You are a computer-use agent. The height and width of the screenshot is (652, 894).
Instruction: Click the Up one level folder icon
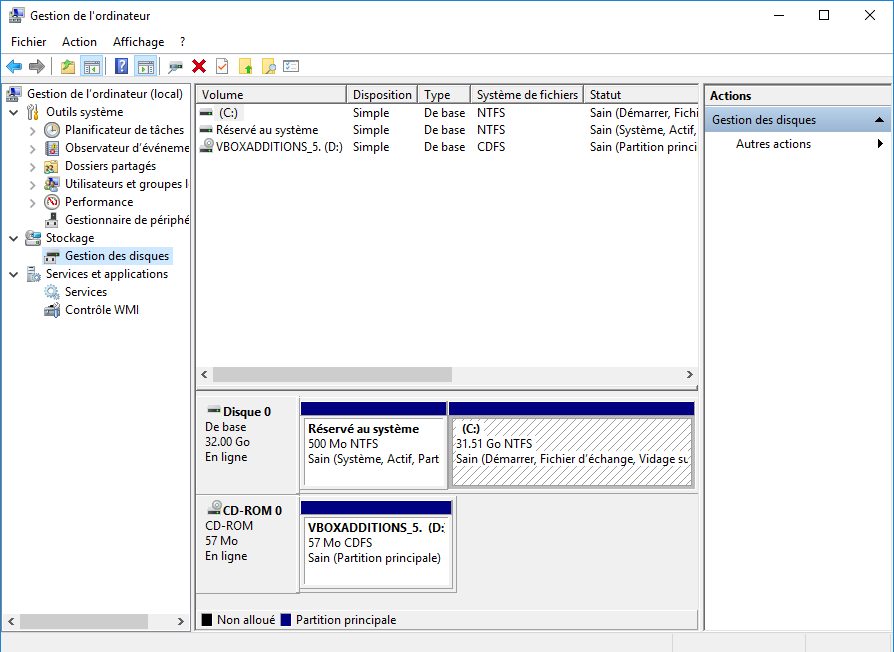(68, 67)
